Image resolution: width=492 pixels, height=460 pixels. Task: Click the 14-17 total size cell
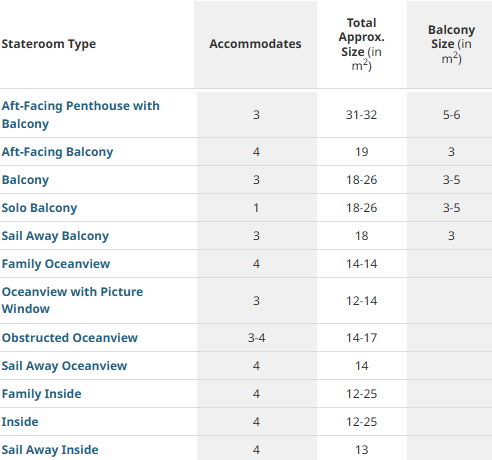point(362,338)
